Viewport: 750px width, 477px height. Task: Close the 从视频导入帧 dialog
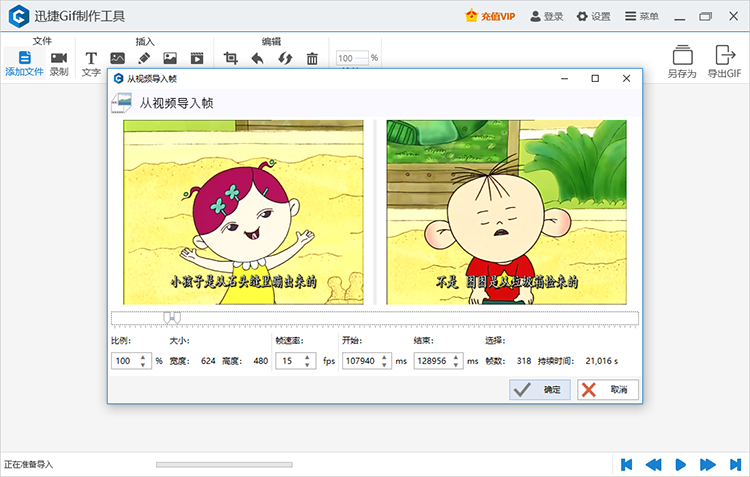626,78
